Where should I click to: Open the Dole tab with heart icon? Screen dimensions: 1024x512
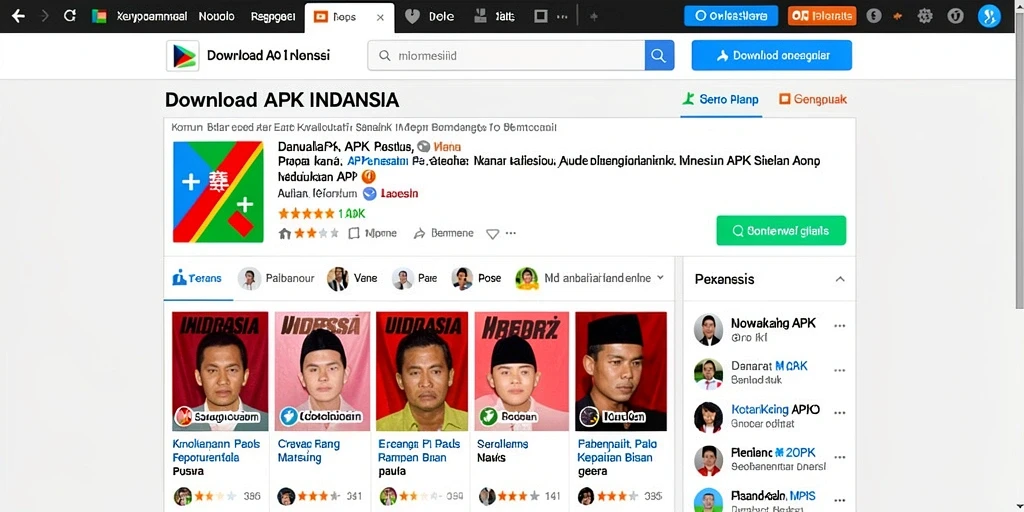pos(429,16)
